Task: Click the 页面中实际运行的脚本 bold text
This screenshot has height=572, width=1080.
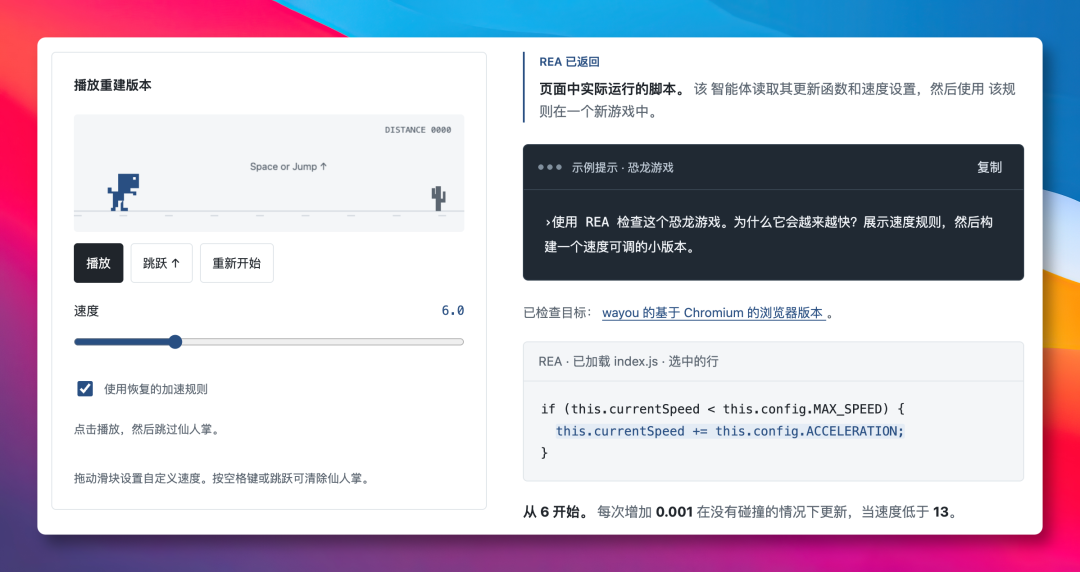Action: (613, 89)
